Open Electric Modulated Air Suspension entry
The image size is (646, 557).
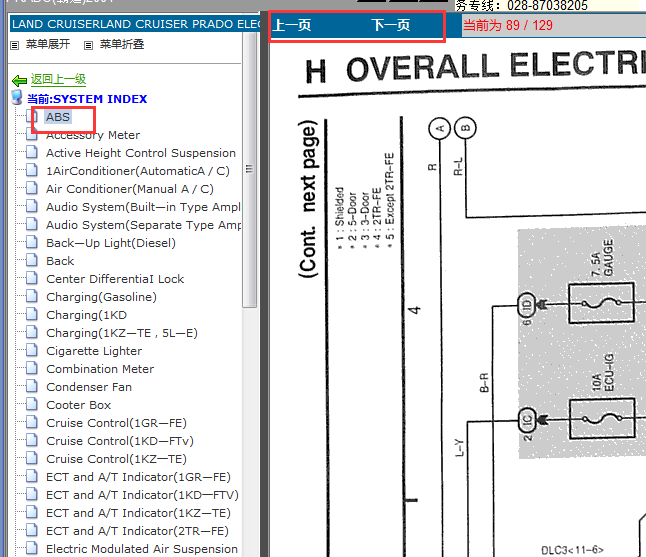click(x=142, y=549)
